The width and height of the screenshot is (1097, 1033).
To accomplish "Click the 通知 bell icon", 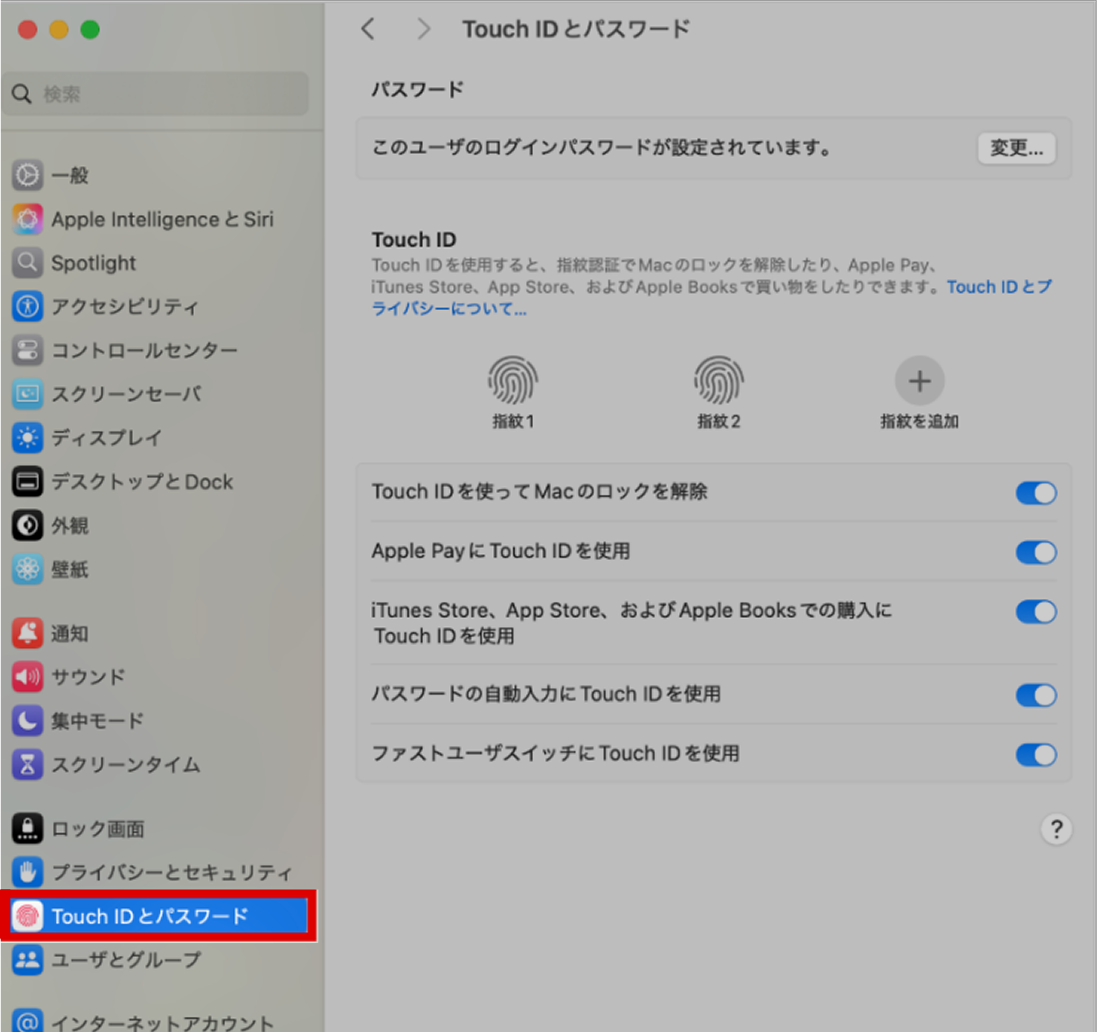I will 27,634.
